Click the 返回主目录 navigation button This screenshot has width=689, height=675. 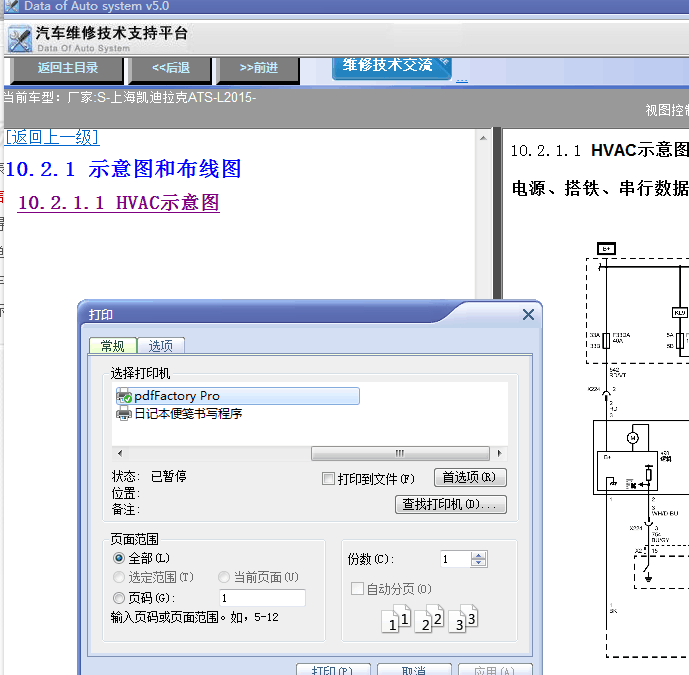coord(67,69)
